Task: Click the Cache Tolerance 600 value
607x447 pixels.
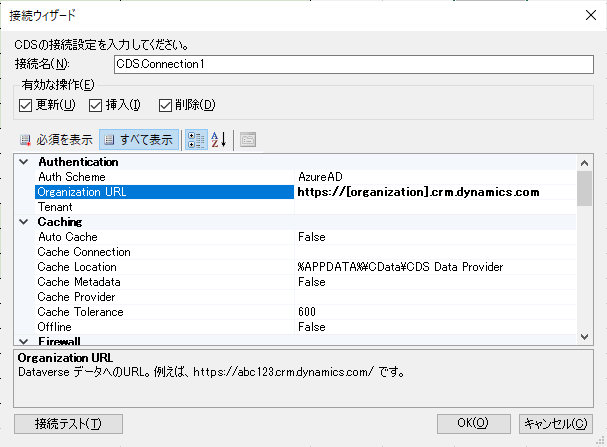Action: pos(435,312)
